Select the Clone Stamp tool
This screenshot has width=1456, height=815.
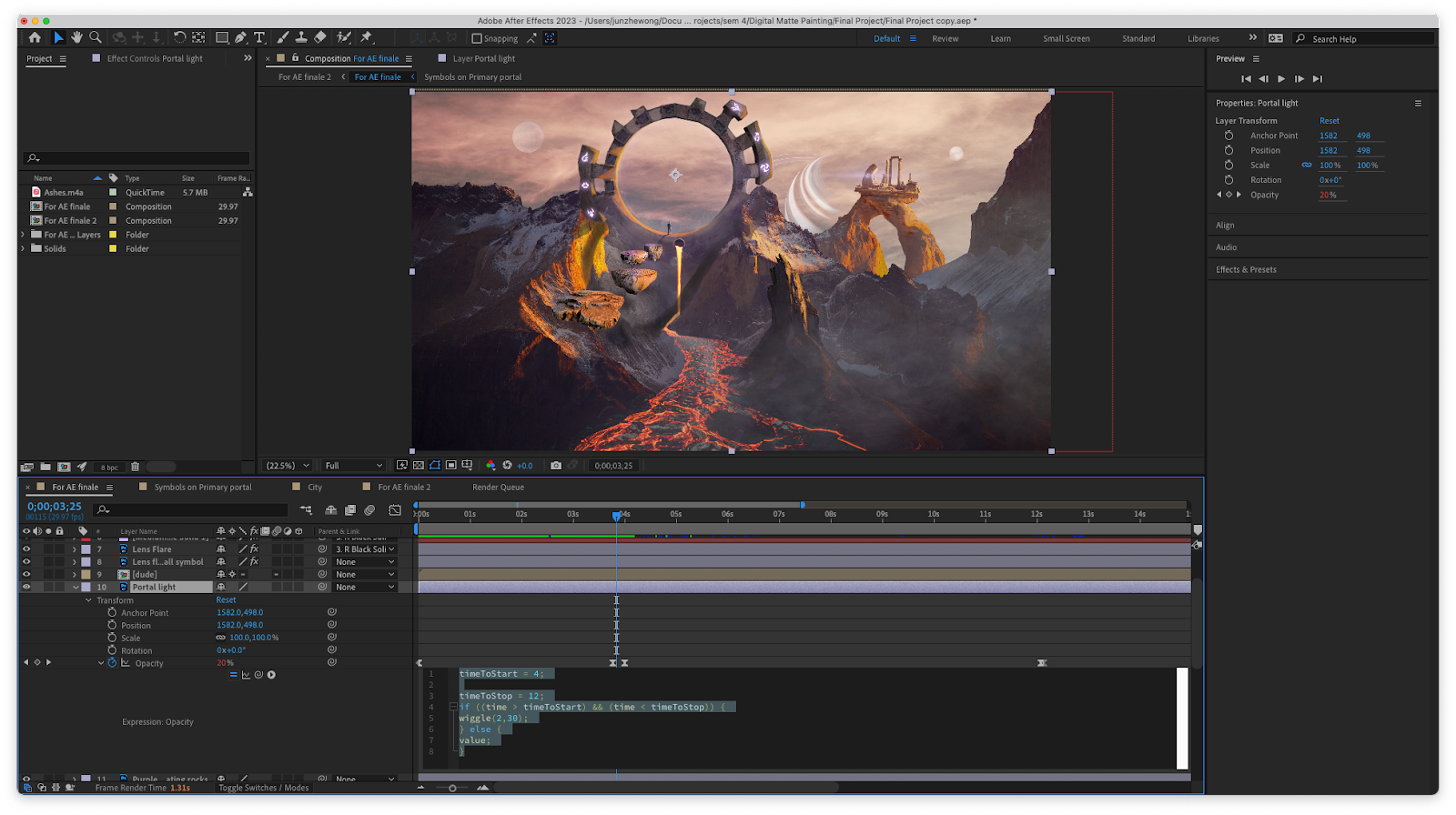pos(301,37)
